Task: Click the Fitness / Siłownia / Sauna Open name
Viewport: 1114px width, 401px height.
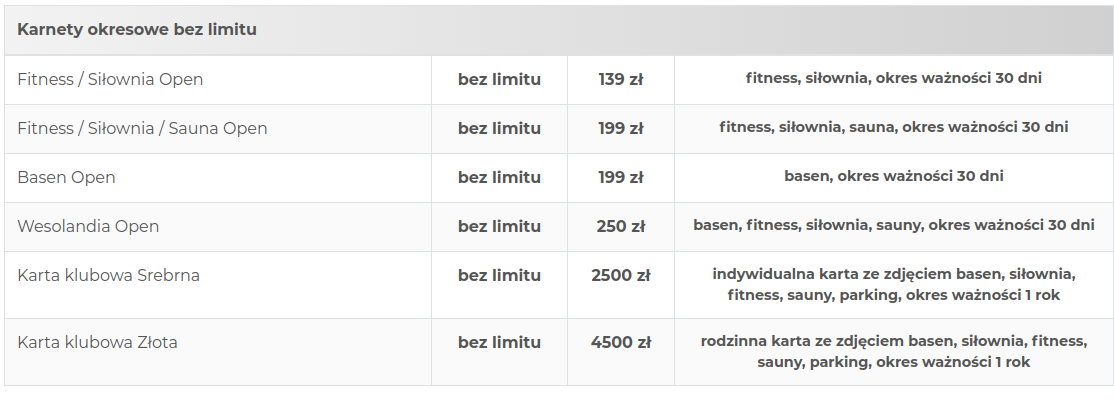Action: [x=142, y=129]
